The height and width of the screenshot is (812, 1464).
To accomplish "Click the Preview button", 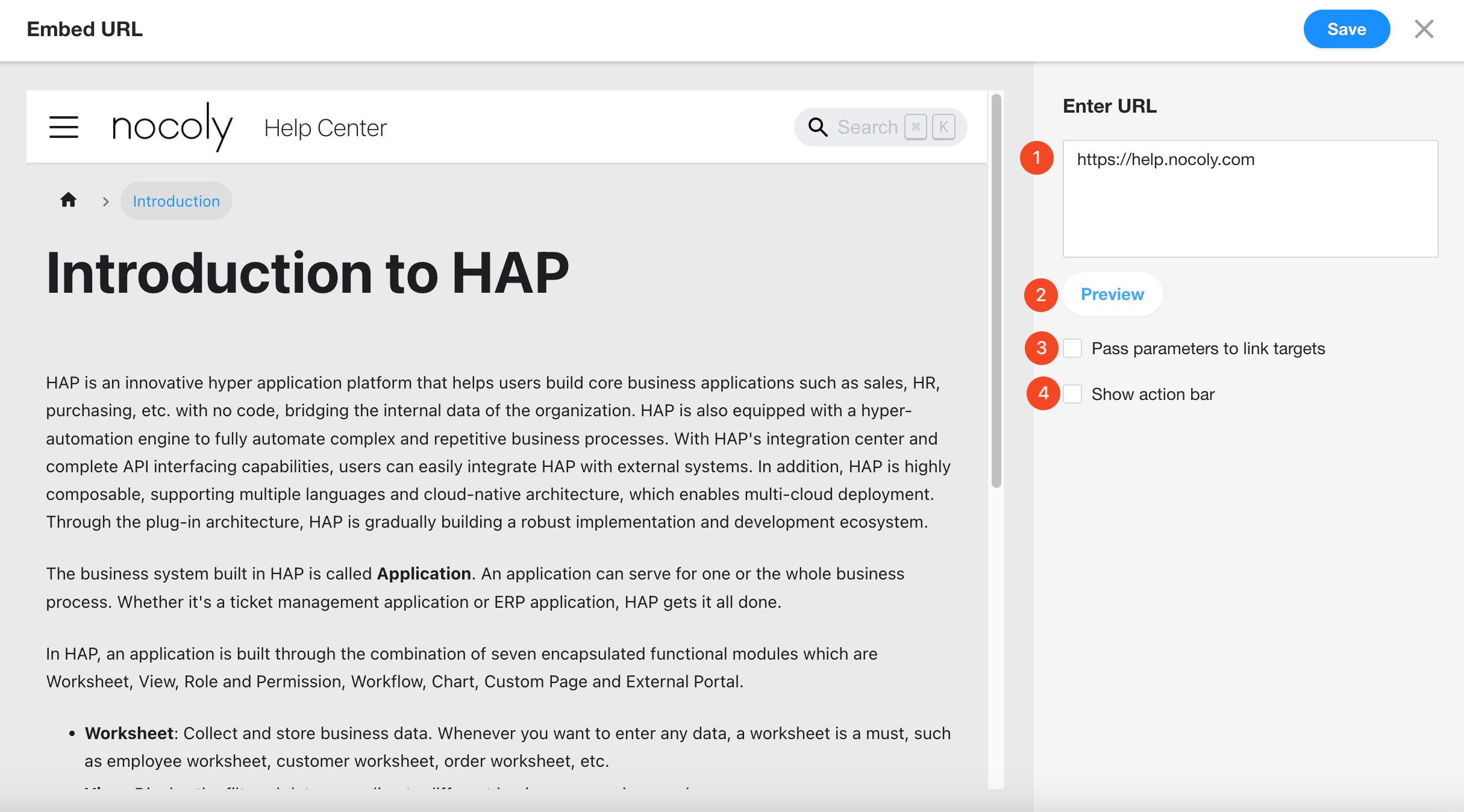I will [x=1112, y=295].
